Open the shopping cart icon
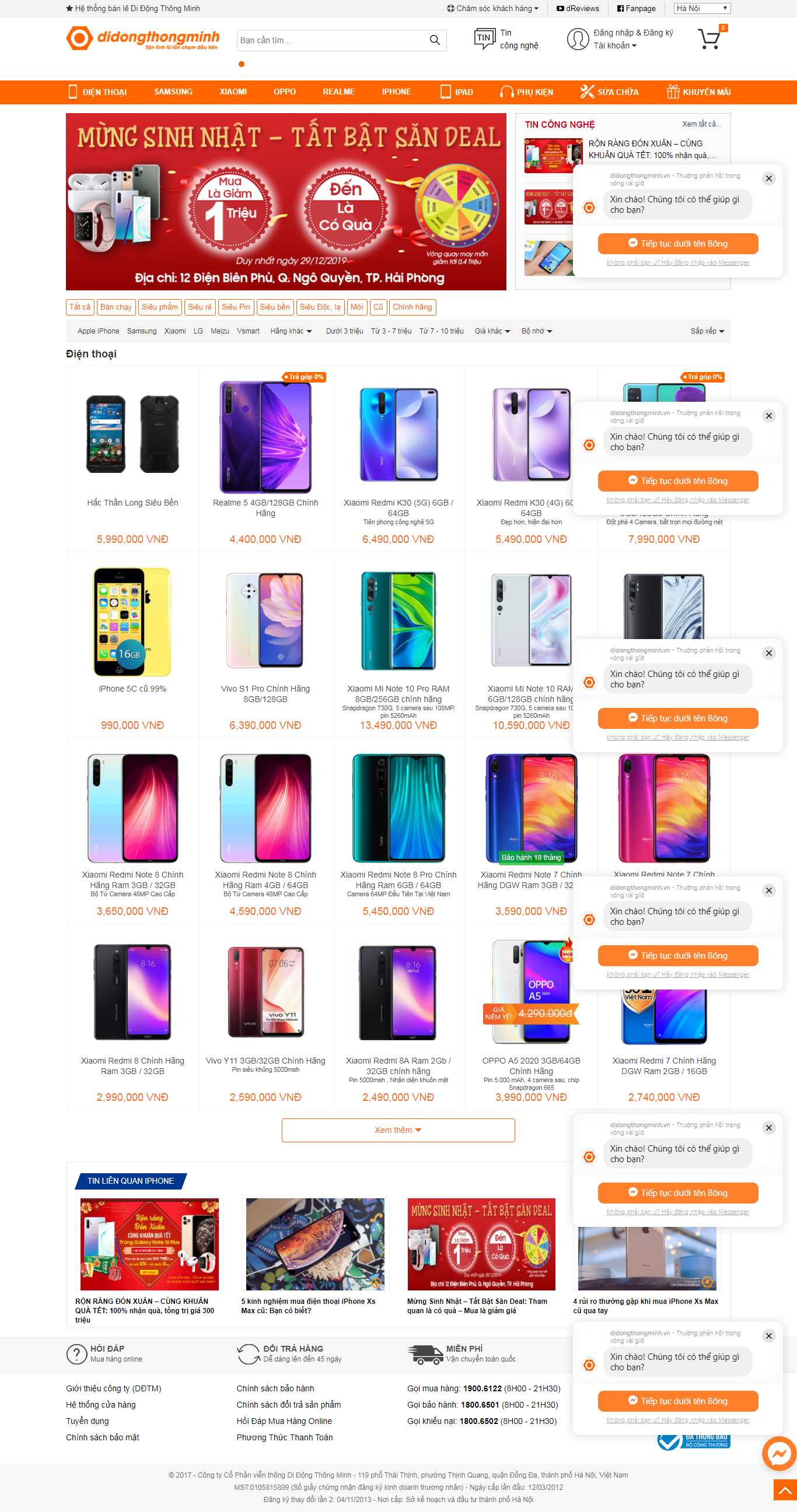797x1512 pixels. pos(709,38)
